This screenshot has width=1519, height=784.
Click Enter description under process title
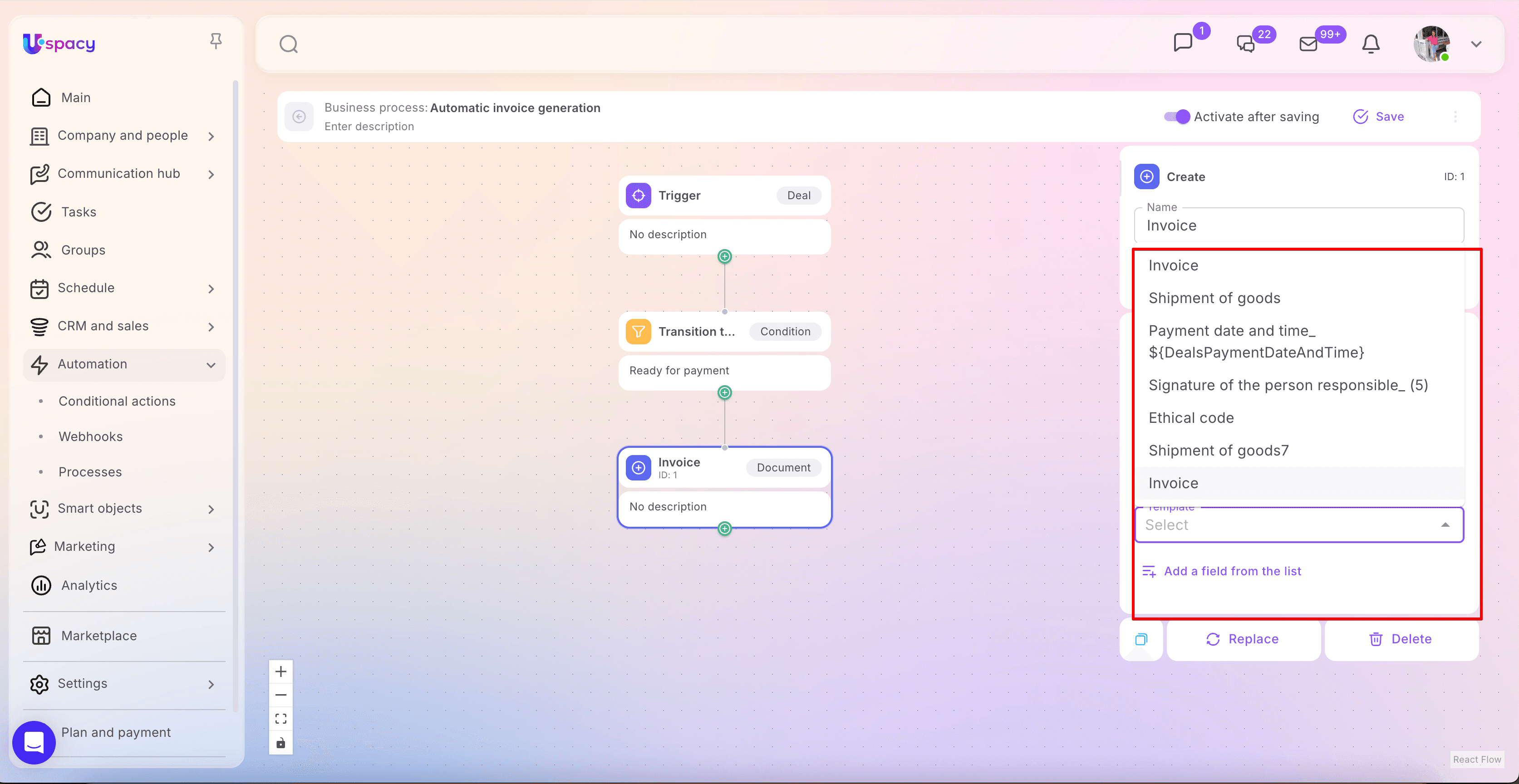[369, 126]
